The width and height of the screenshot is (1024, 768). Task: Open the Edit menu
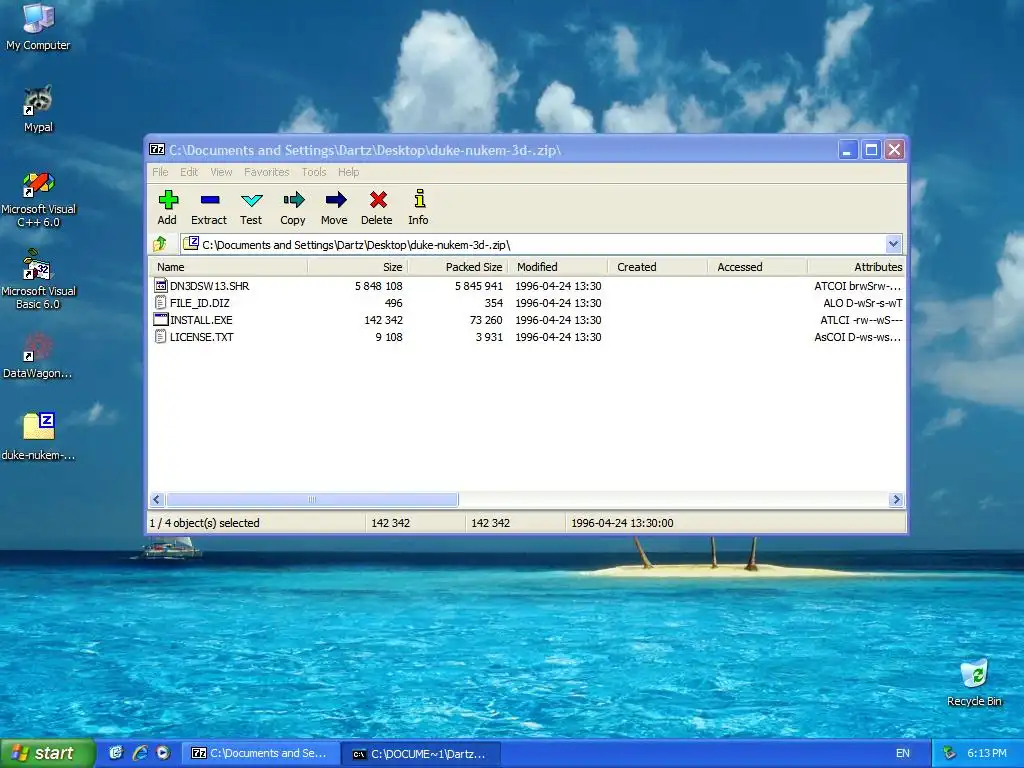(x=189, y=172)
